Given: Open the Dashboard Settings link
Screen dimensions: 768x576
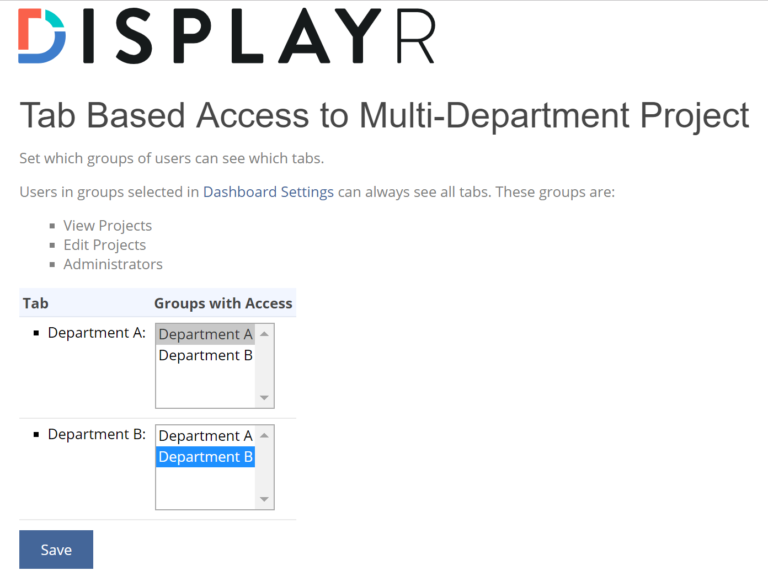Looking at the screenshot, I should 268,192.
